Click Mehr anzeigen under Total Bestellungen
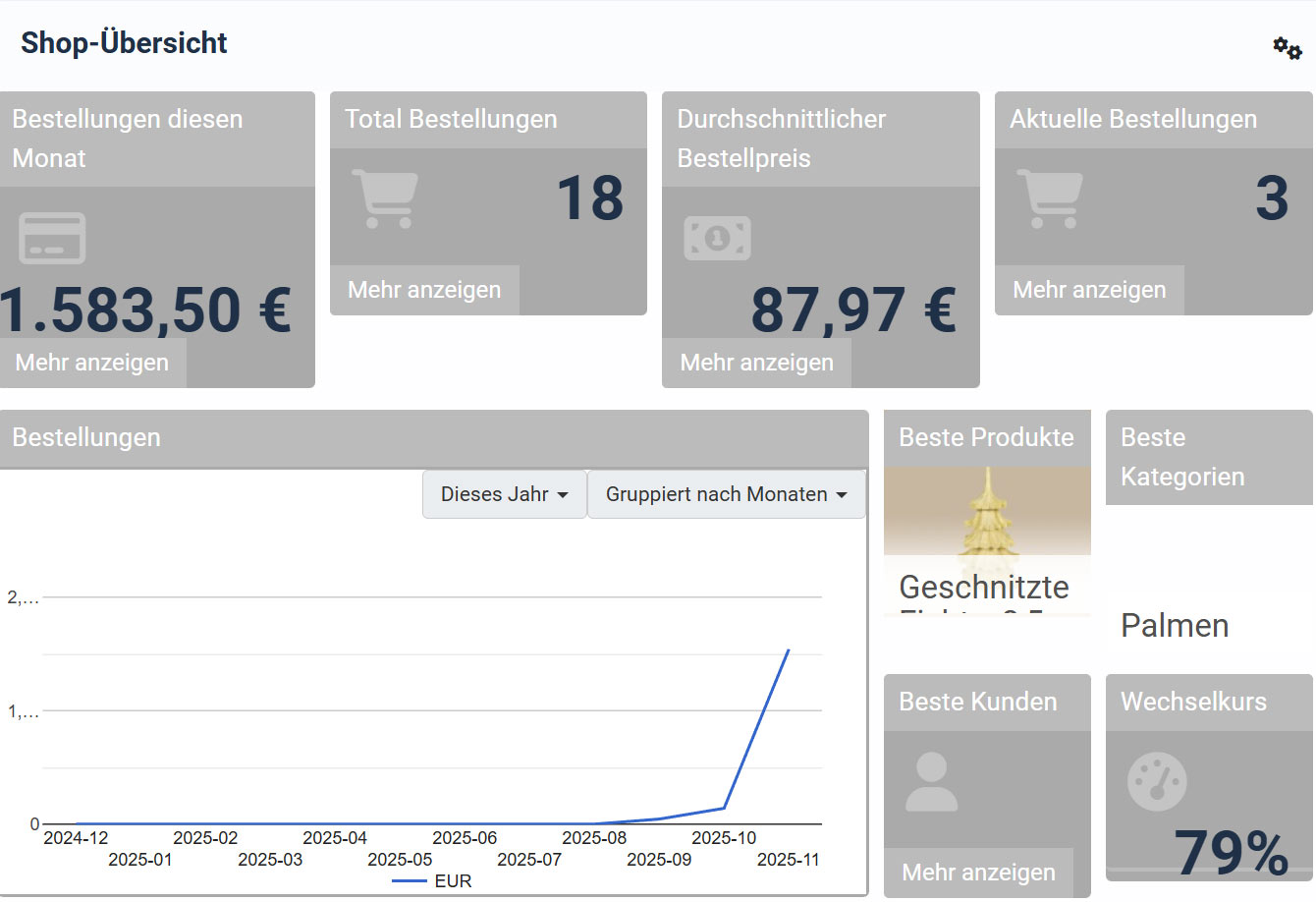 [424, 290]
